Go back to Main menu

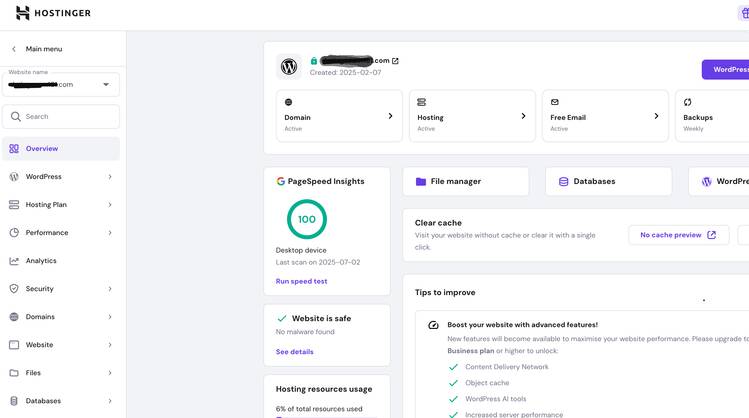click(37, 49)
